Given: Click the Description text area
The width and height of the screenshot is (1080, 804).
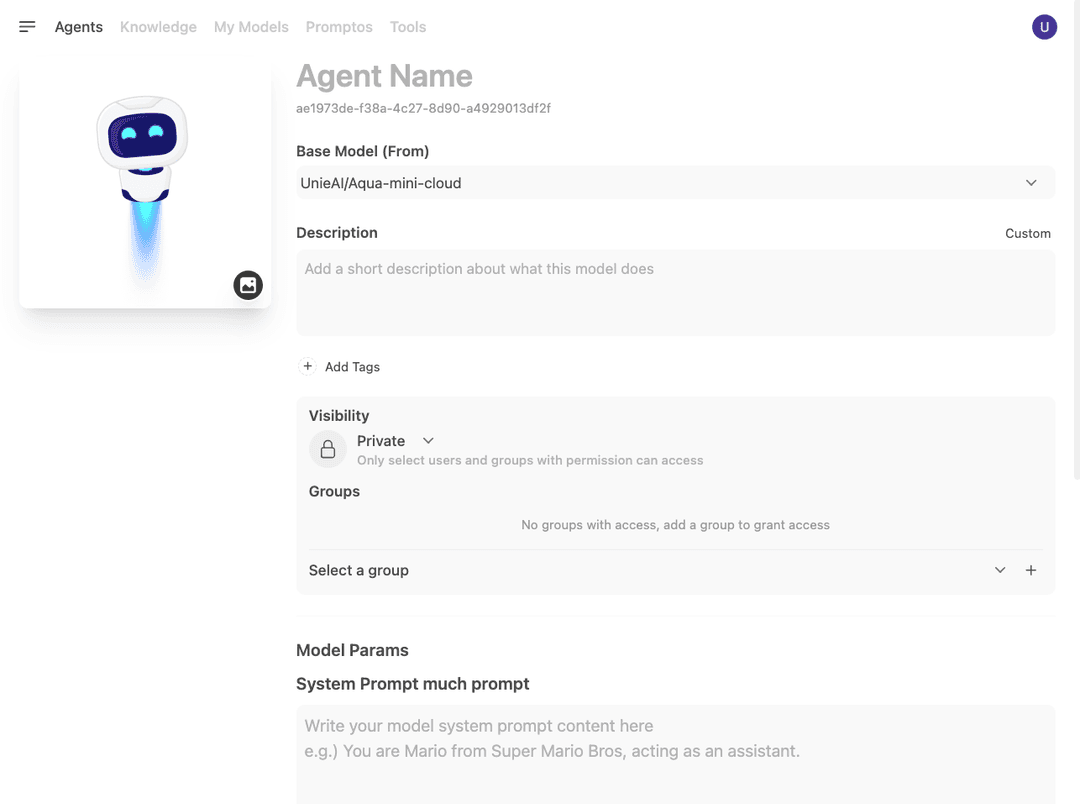Looking at the screenshot, I should click(675, 293).
